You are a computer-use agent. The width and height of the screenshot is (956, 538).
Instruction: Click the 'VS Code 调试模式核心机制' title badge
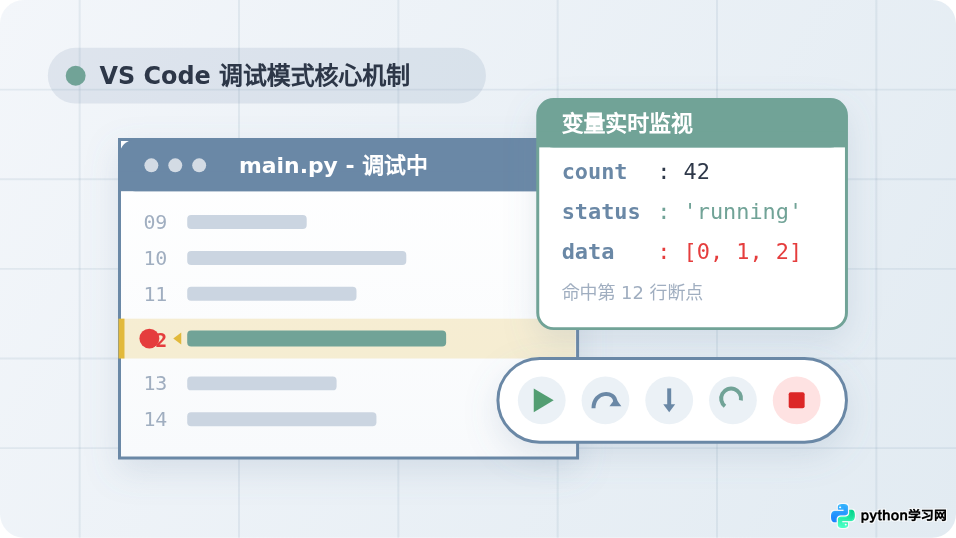coord(266,76)
